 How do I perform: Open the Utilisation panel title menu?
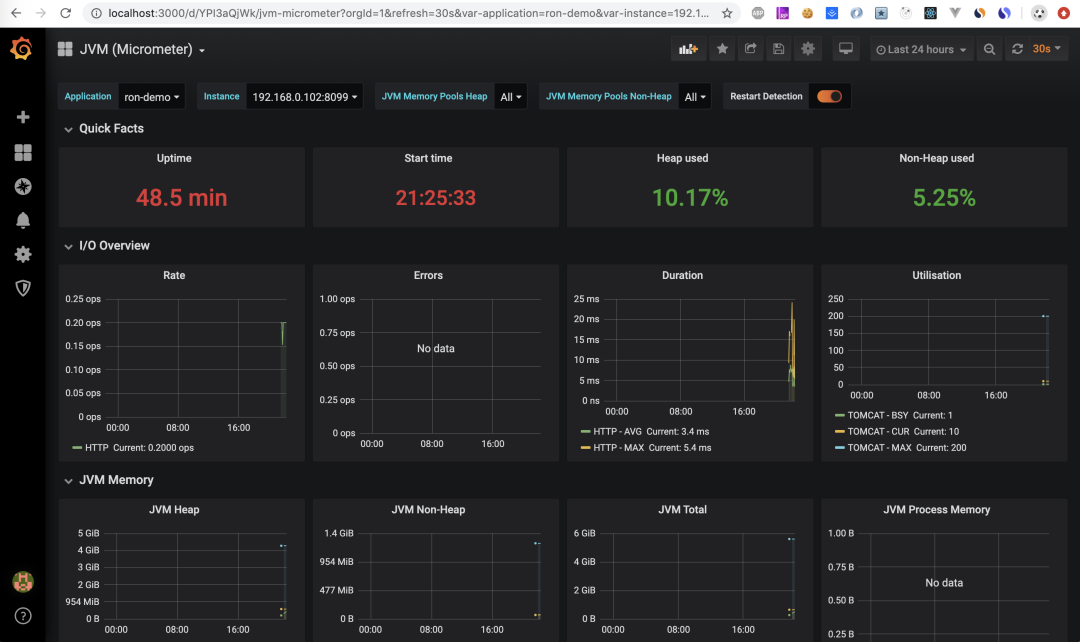[937, 276]
